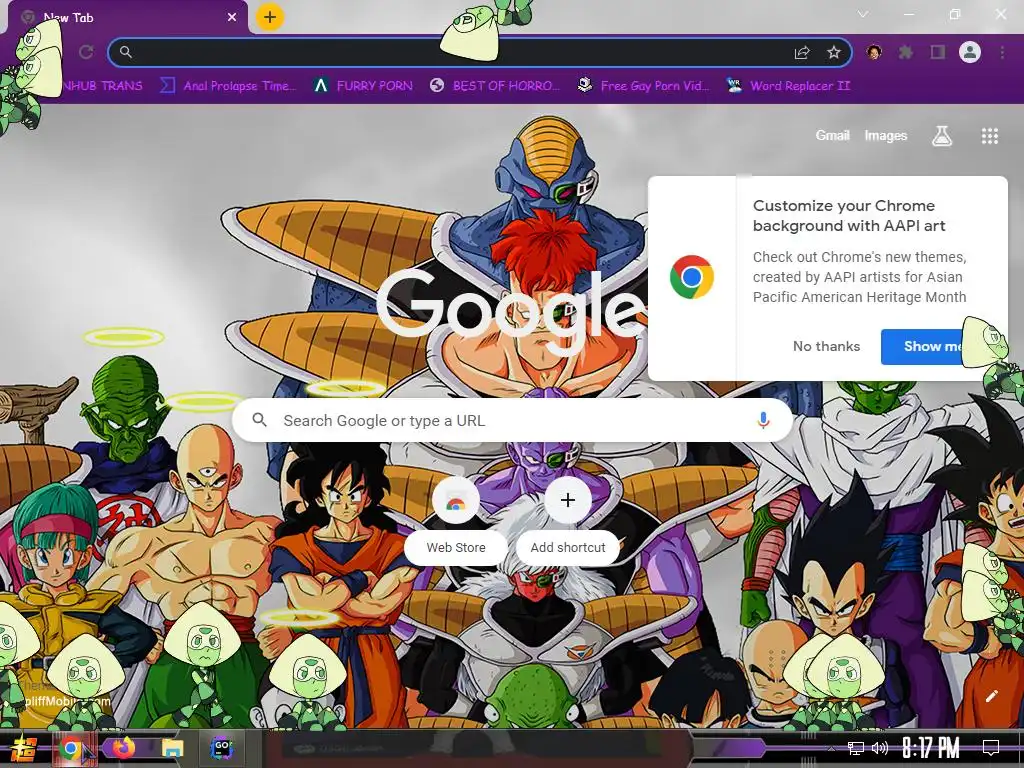Open the Gmail link
Screen dimensions: 1024x768
click(833, 135)
